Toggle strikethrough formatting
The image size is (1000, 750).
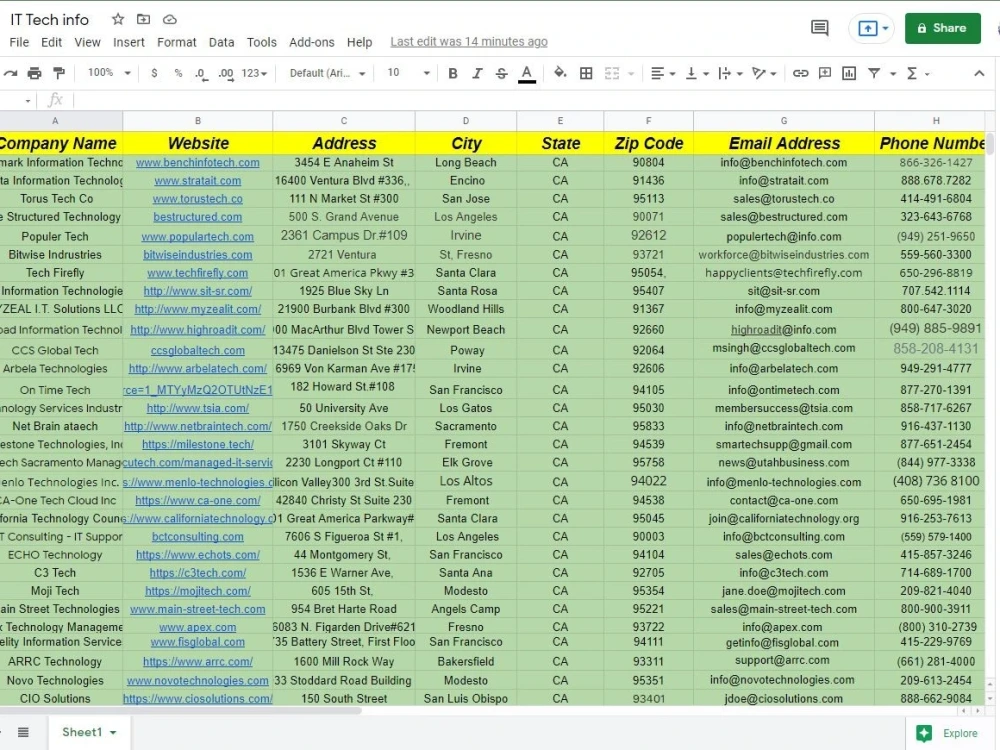502,73
